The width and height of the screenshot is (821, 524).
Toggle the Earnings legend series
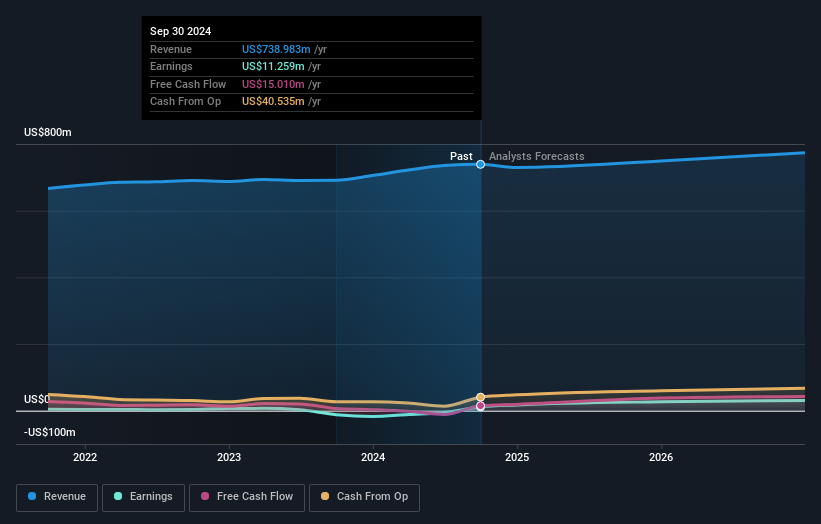click(x=143, y=497)
